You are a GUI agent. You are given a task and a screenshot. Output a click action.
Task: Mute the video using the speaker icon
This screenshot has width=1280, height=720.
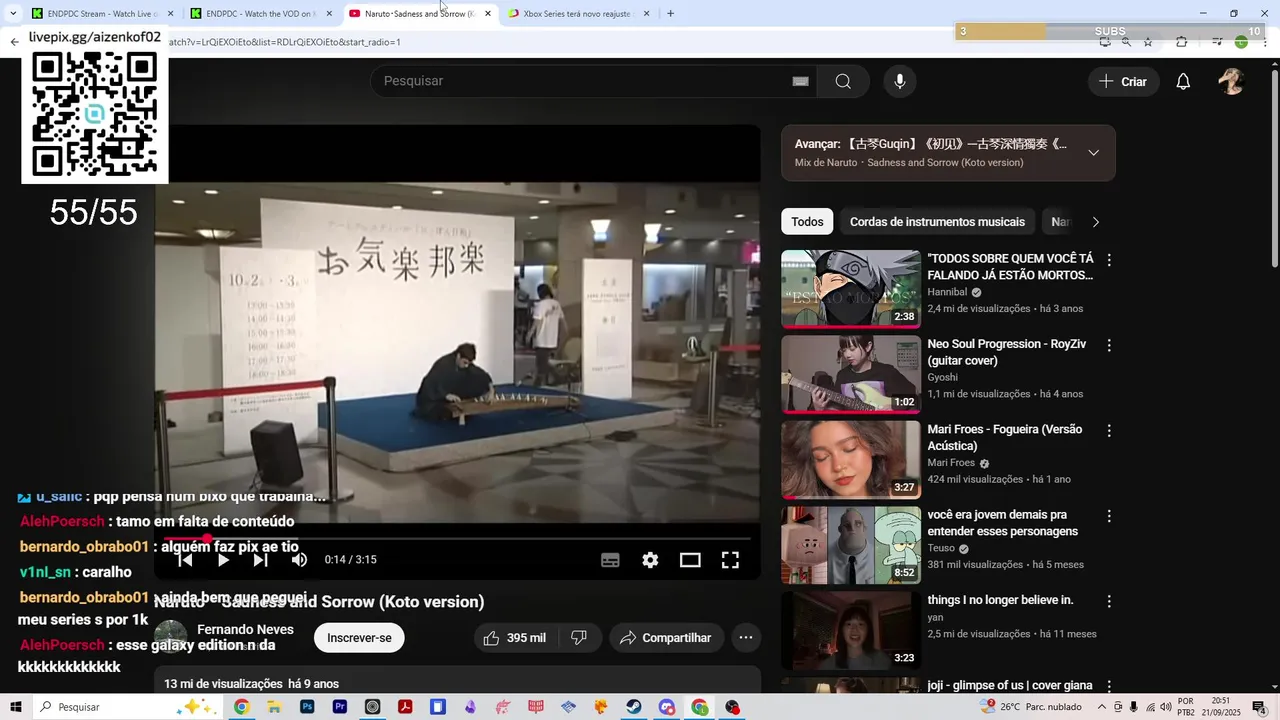tap(299, 560)
